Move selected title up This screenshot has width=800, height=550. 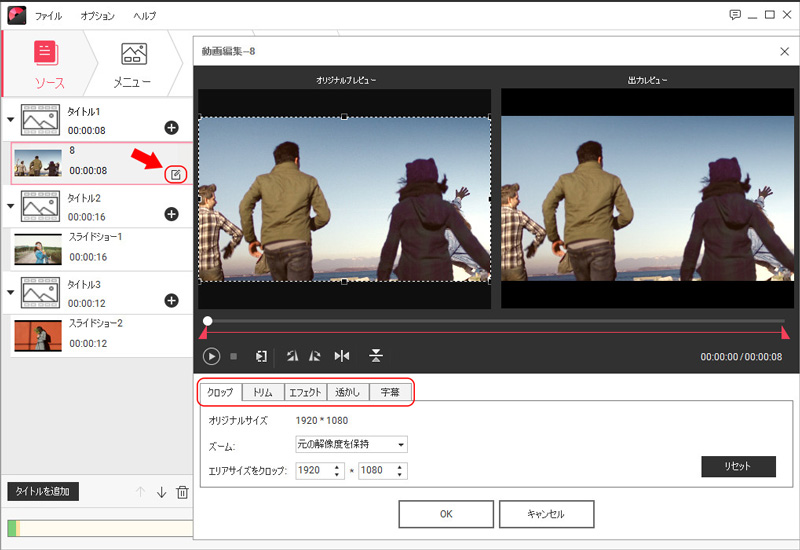(x=140, y=492)
